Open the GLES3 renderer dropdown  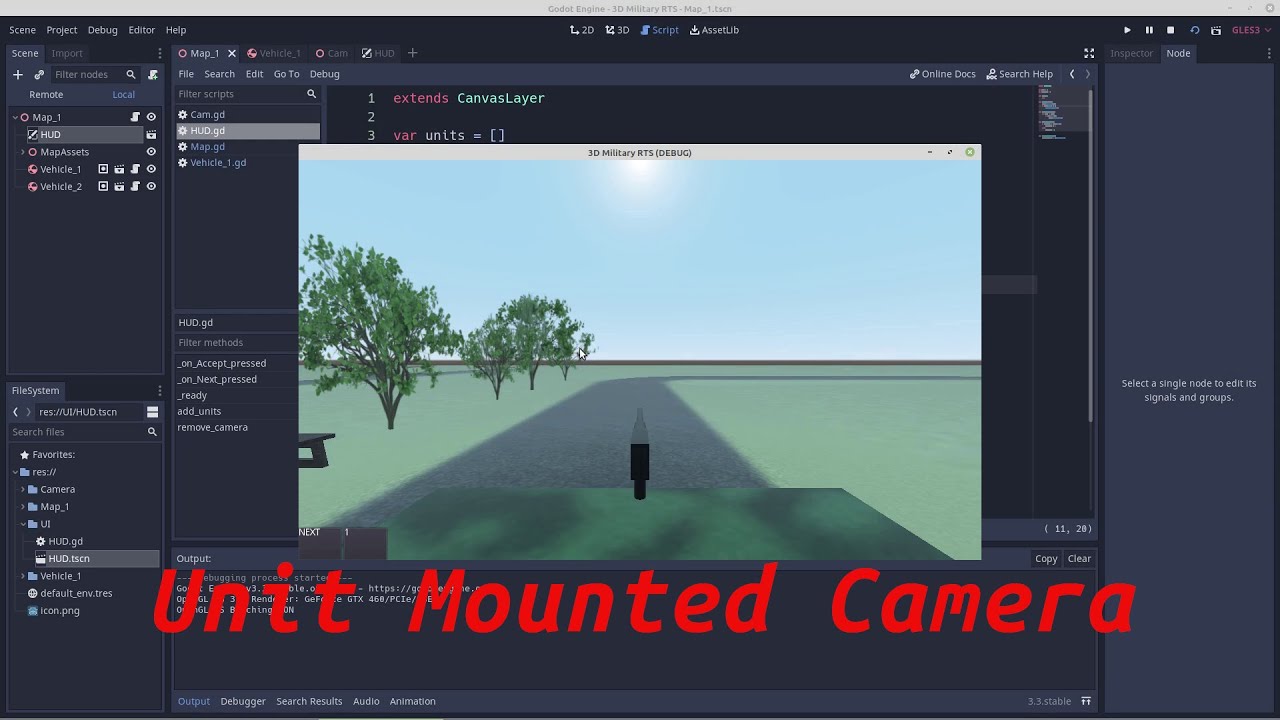1250,30
